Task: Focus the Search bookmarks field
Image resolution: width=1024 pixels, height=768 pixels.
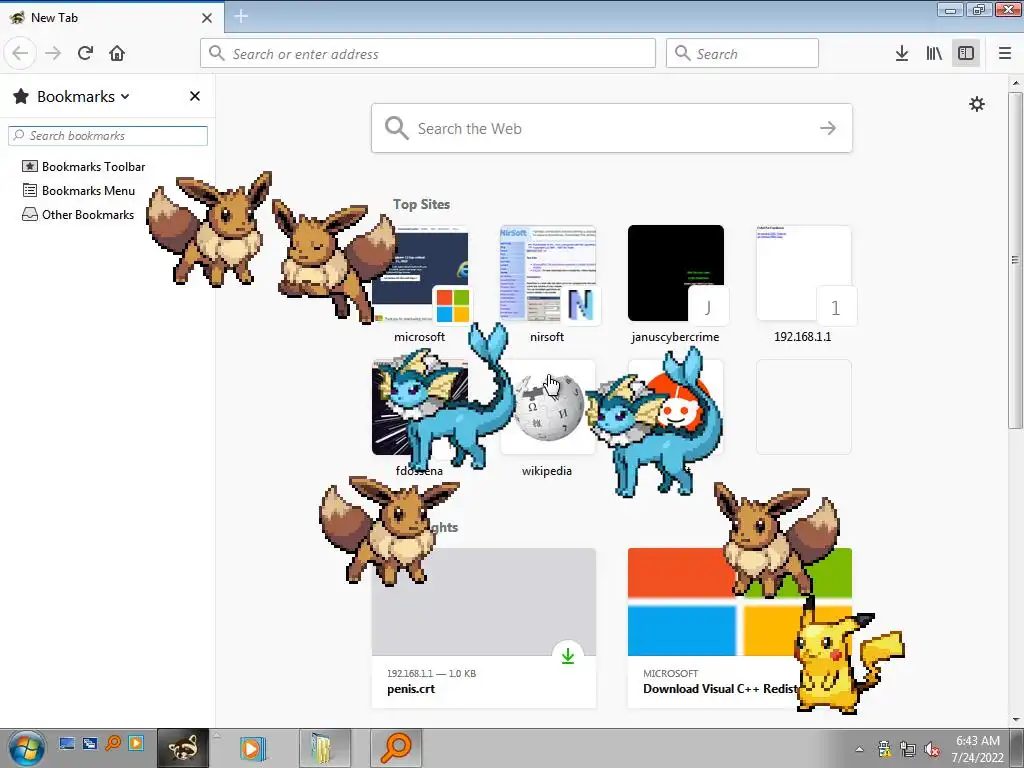Action: click(108, 136)
